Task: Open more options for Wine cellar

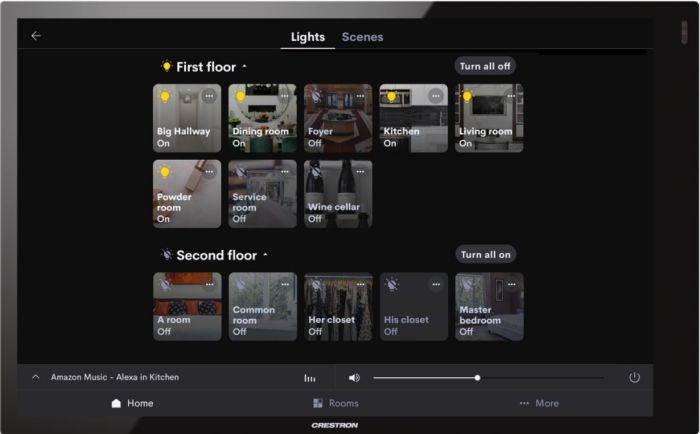Action: (360, 172)
